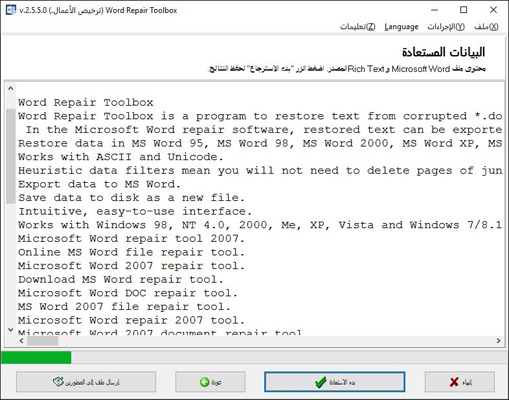This screenshot has height=400, width=509.
Task: Click the line 'Microsoft Word repair 2007 tool.'
Action: click(131, 320)
